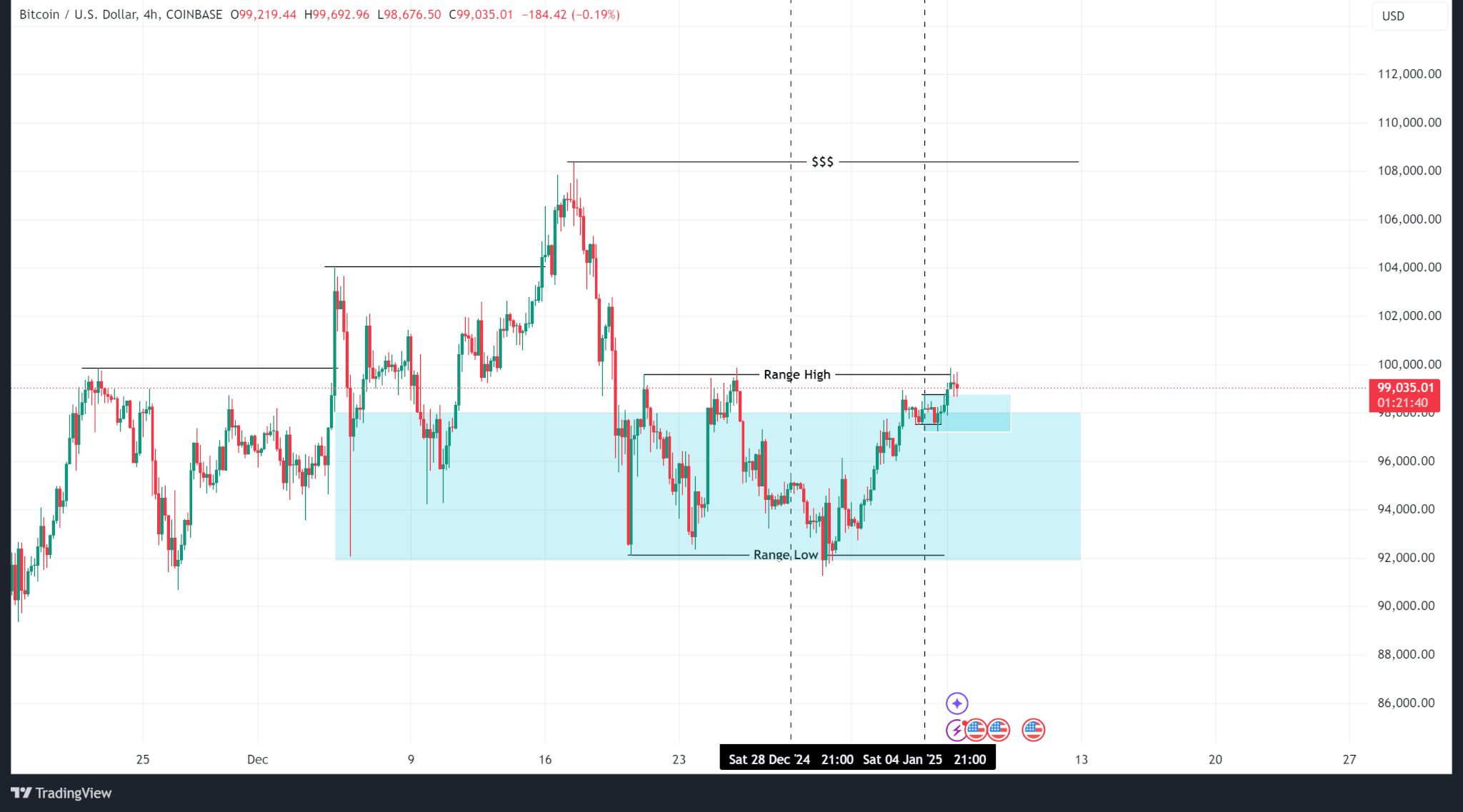Click the 92,000.00 price axis label

point(1405,558)
